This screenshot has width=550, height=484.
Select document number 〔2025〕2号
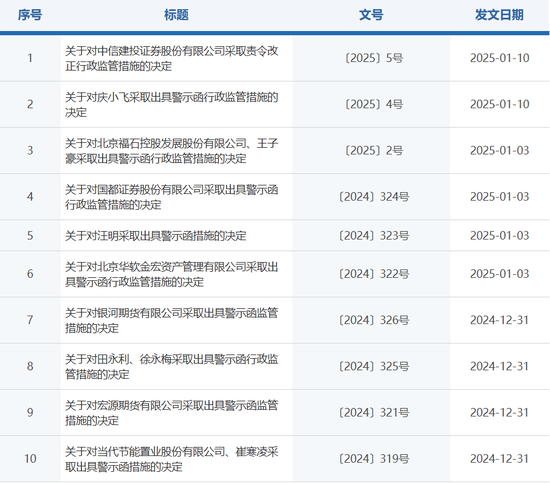point(374,150)
